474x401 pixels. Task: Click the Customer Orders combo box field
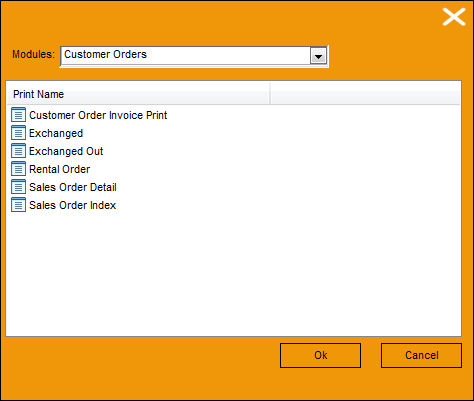[194, 56]
